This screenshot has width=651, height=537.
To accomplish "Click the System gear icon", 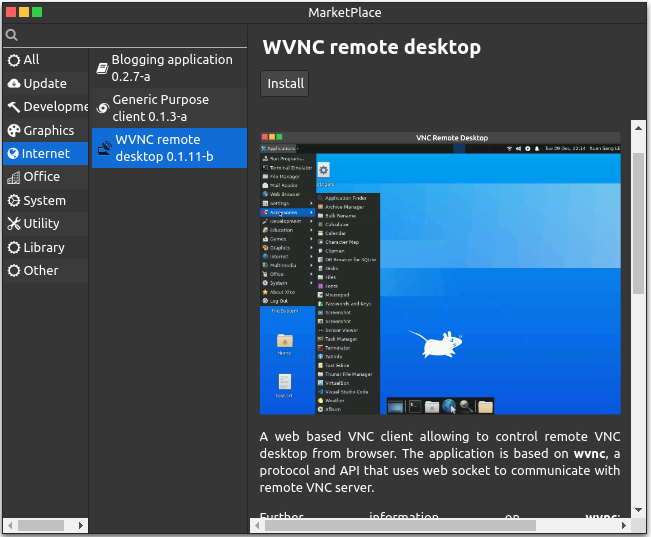I will coord(14,201).
